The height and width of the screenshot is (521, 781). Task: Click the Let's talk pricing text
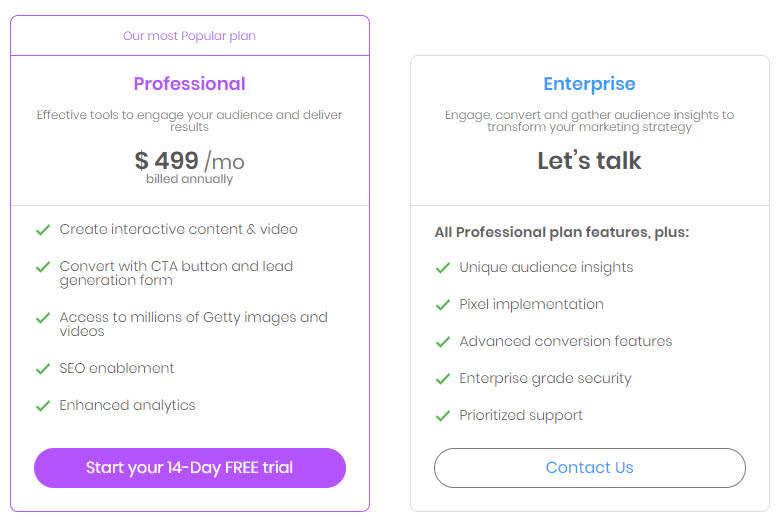tap(590, 160)
